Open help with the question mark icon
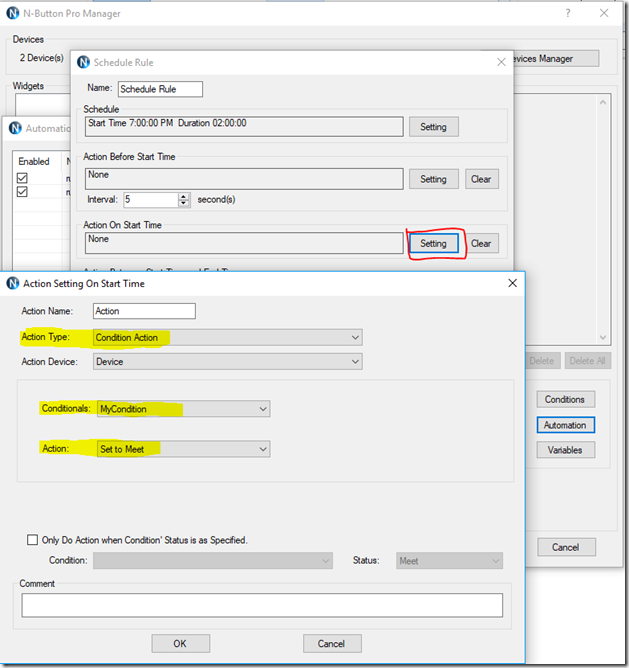The height and width of the screenshot is (668, 629). [568, 14]
